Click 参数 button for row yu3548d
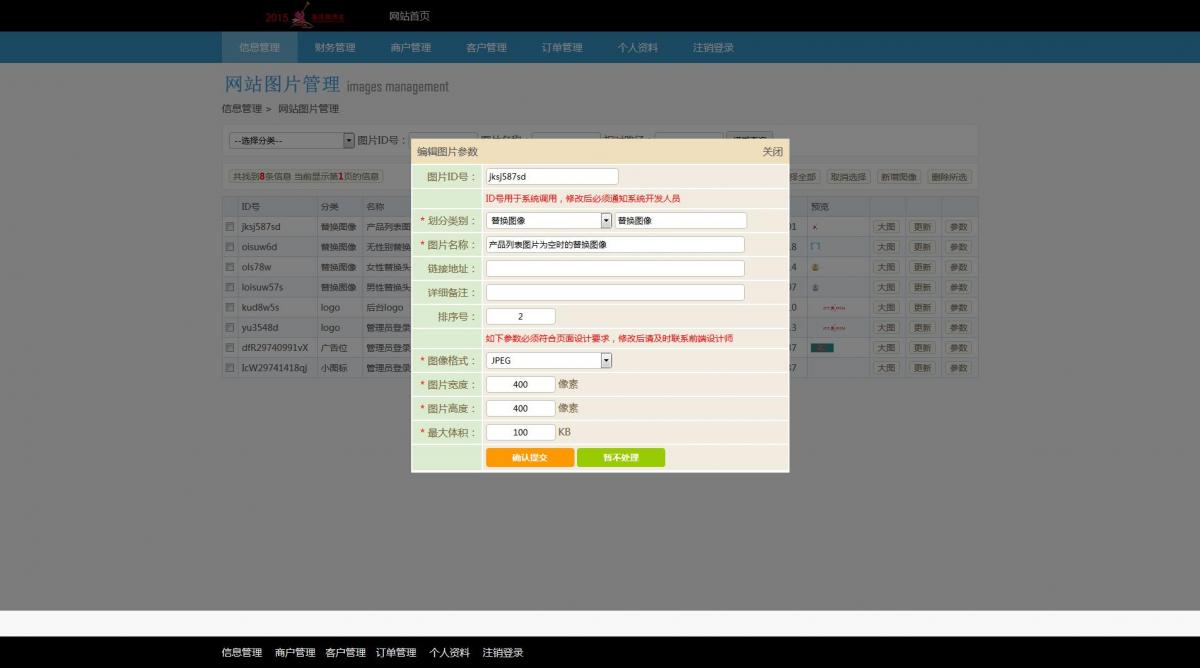 click(x=958, y=328)
